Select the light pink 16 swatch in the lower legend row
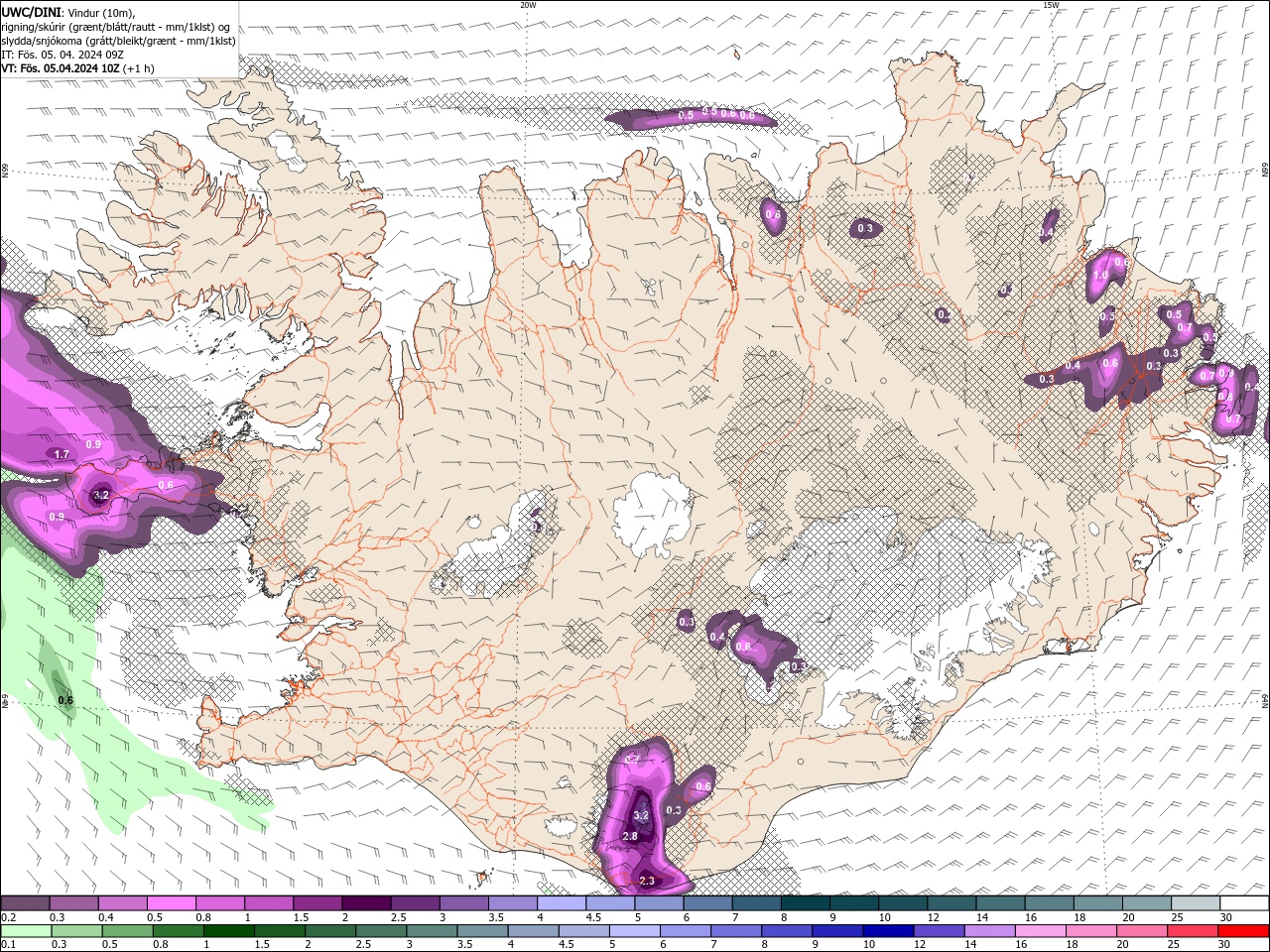The image size is (1270, 952). click(1041, 931)
